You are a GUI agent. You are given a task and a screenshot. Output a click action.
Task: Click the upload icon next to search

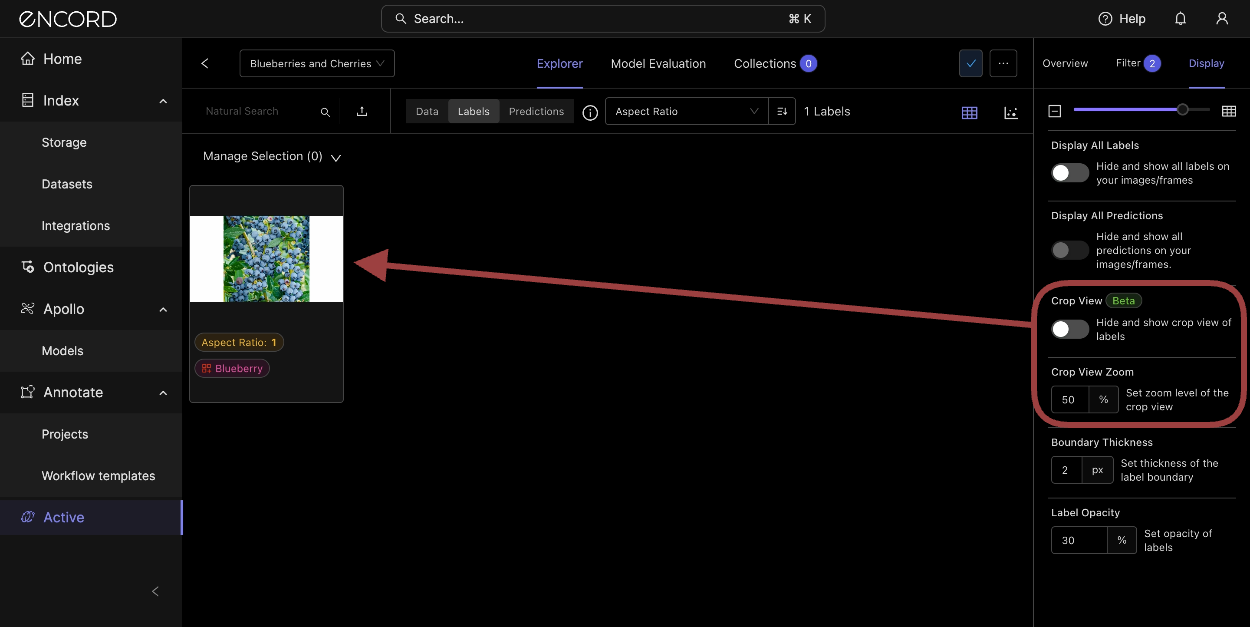(x=362, y=112)
